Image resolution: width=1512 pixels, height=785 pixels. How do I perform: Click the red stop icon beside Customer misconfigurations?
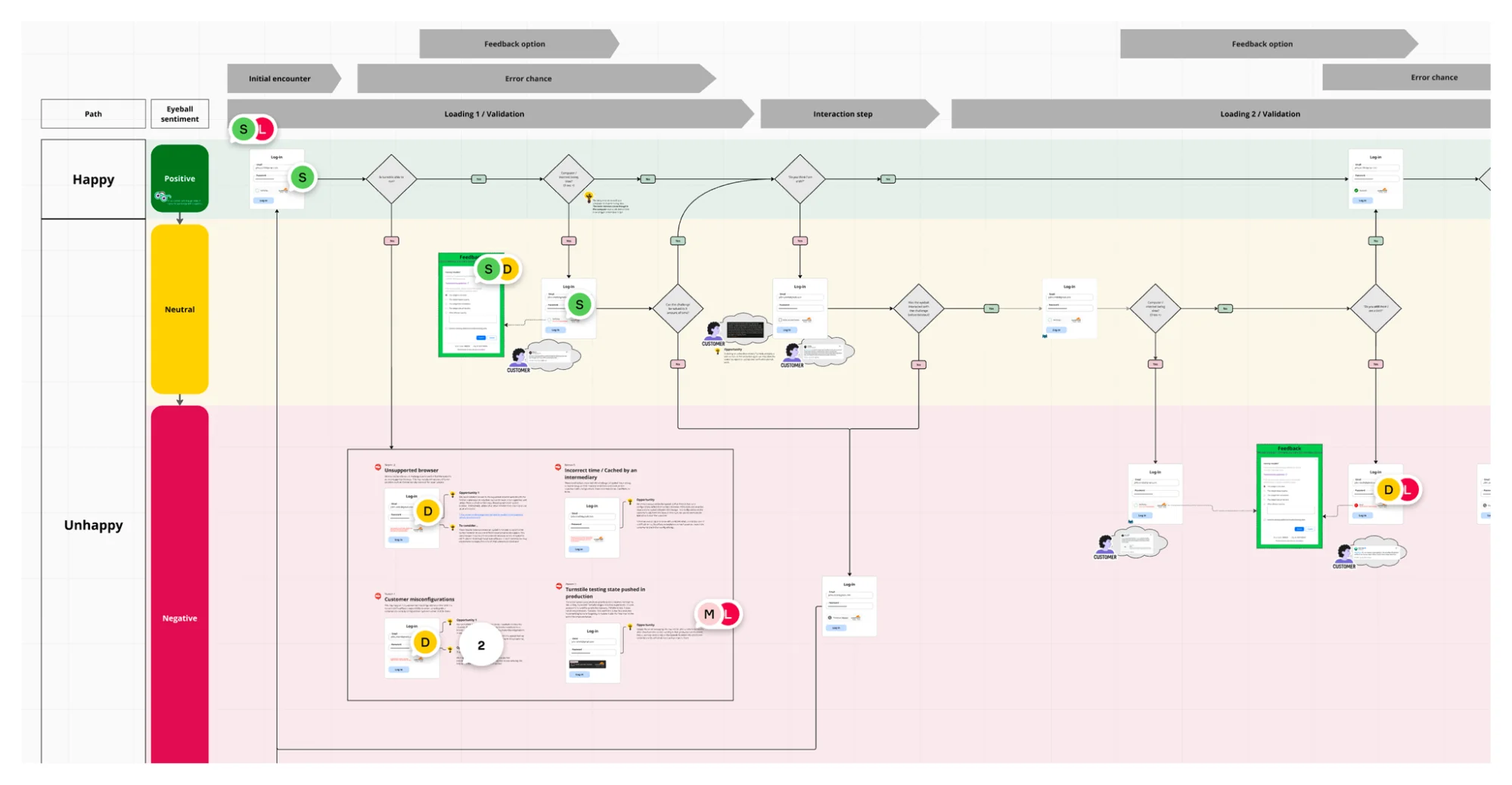[377, 596]
